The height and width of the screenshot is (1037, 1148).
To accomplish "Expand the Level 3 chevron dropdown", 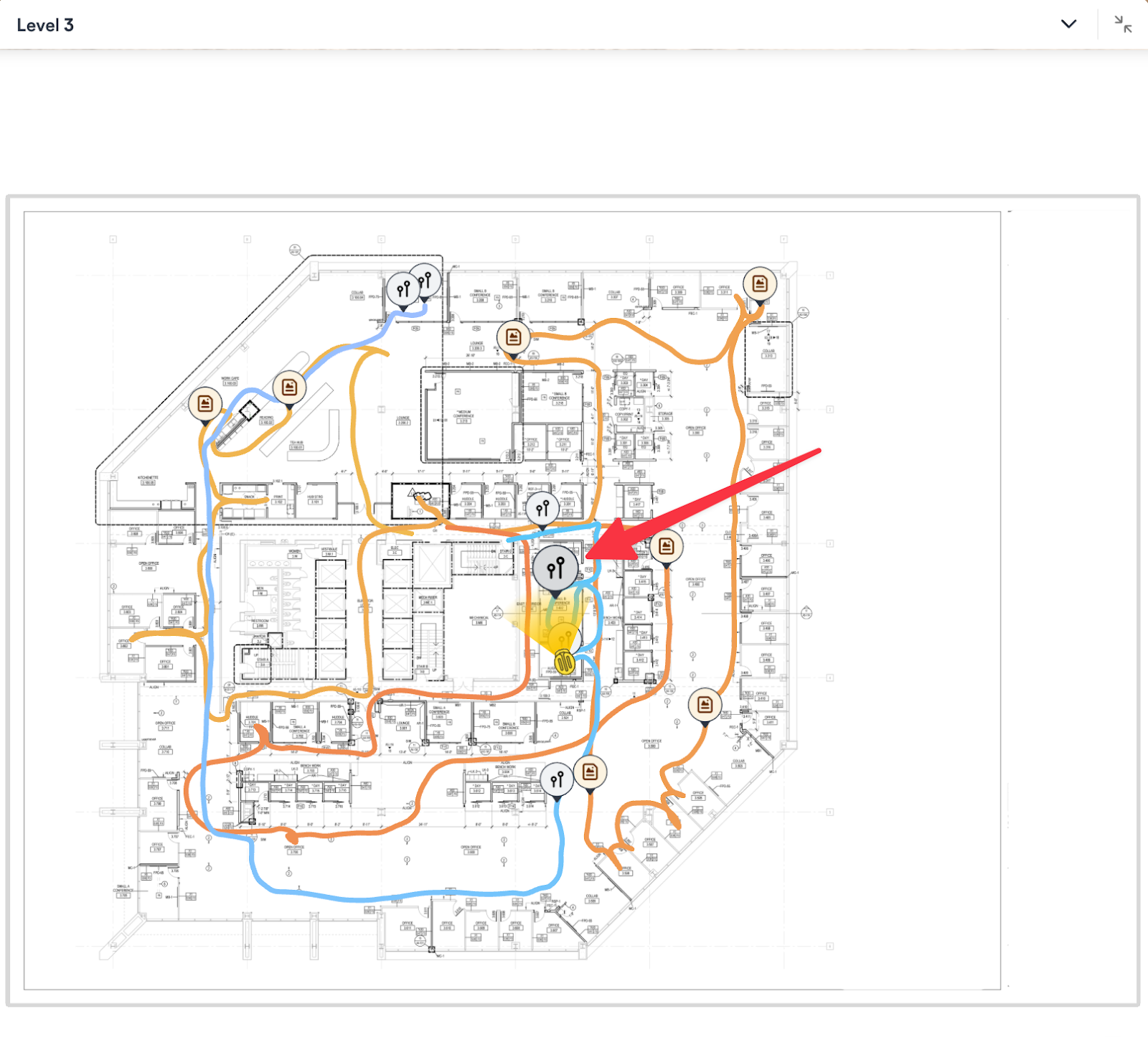I will click(x=1068, y=24).
